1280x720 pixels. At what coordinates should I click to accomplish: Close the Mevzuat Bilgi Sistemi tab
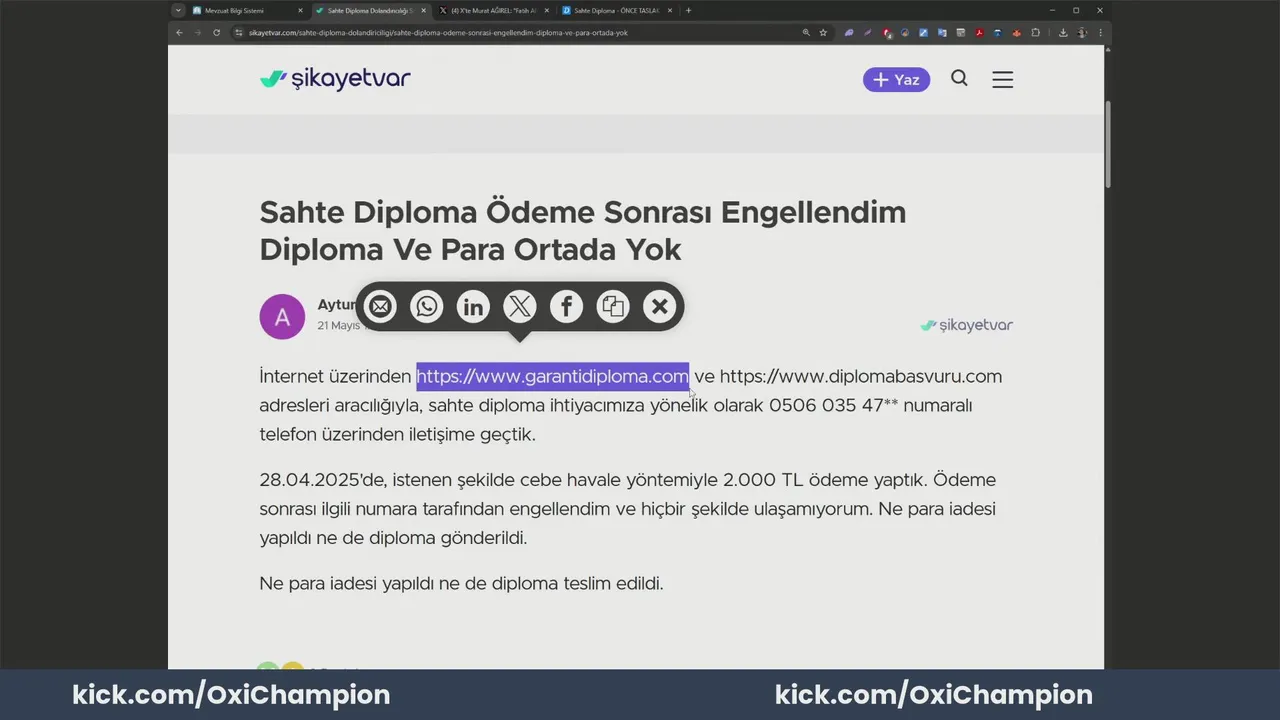click(300, 10)
